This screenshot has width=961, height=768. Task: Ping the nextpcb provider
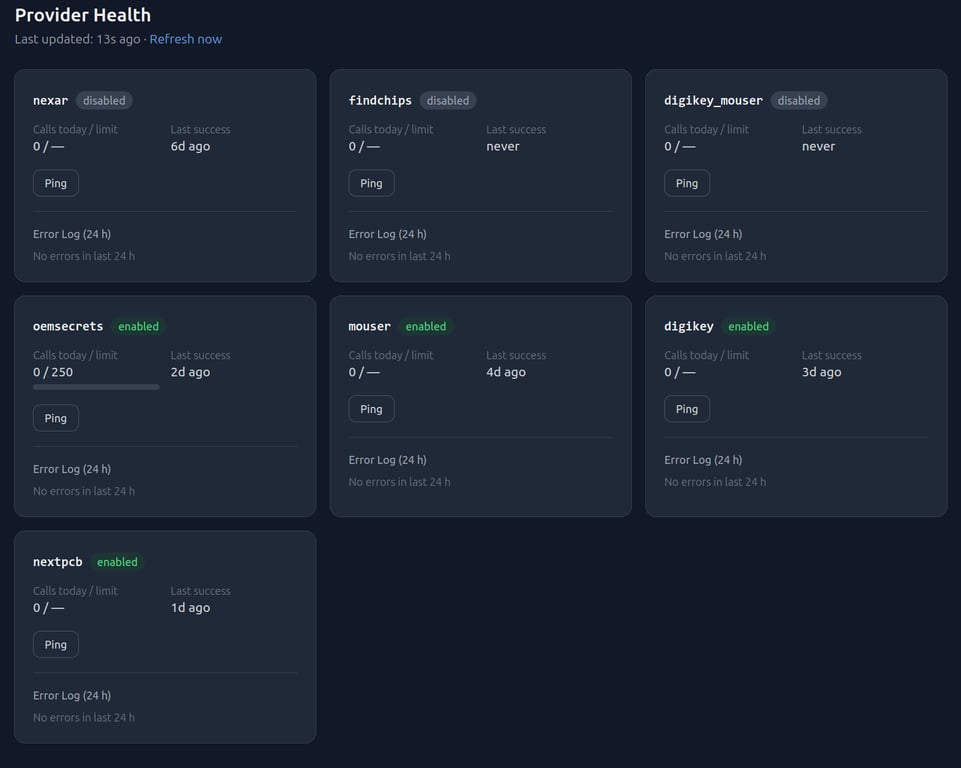[x=56, y=645]
